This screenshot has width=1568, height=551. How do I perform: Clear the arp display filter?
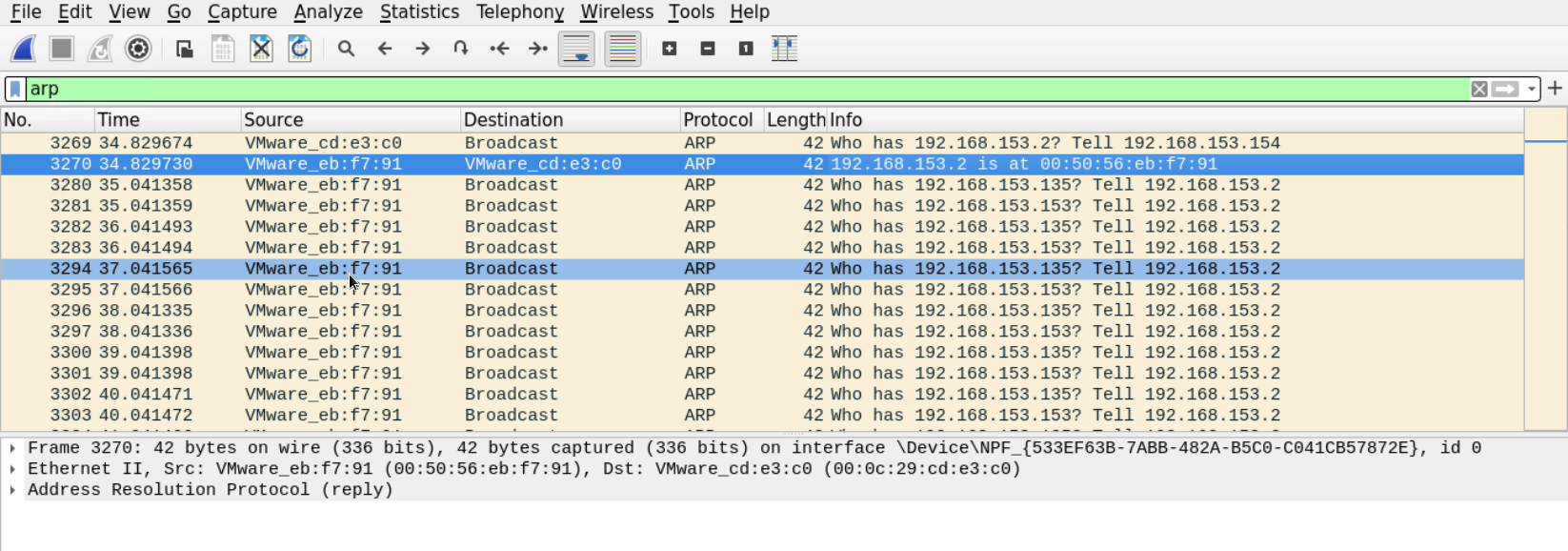click(1478, 89)
